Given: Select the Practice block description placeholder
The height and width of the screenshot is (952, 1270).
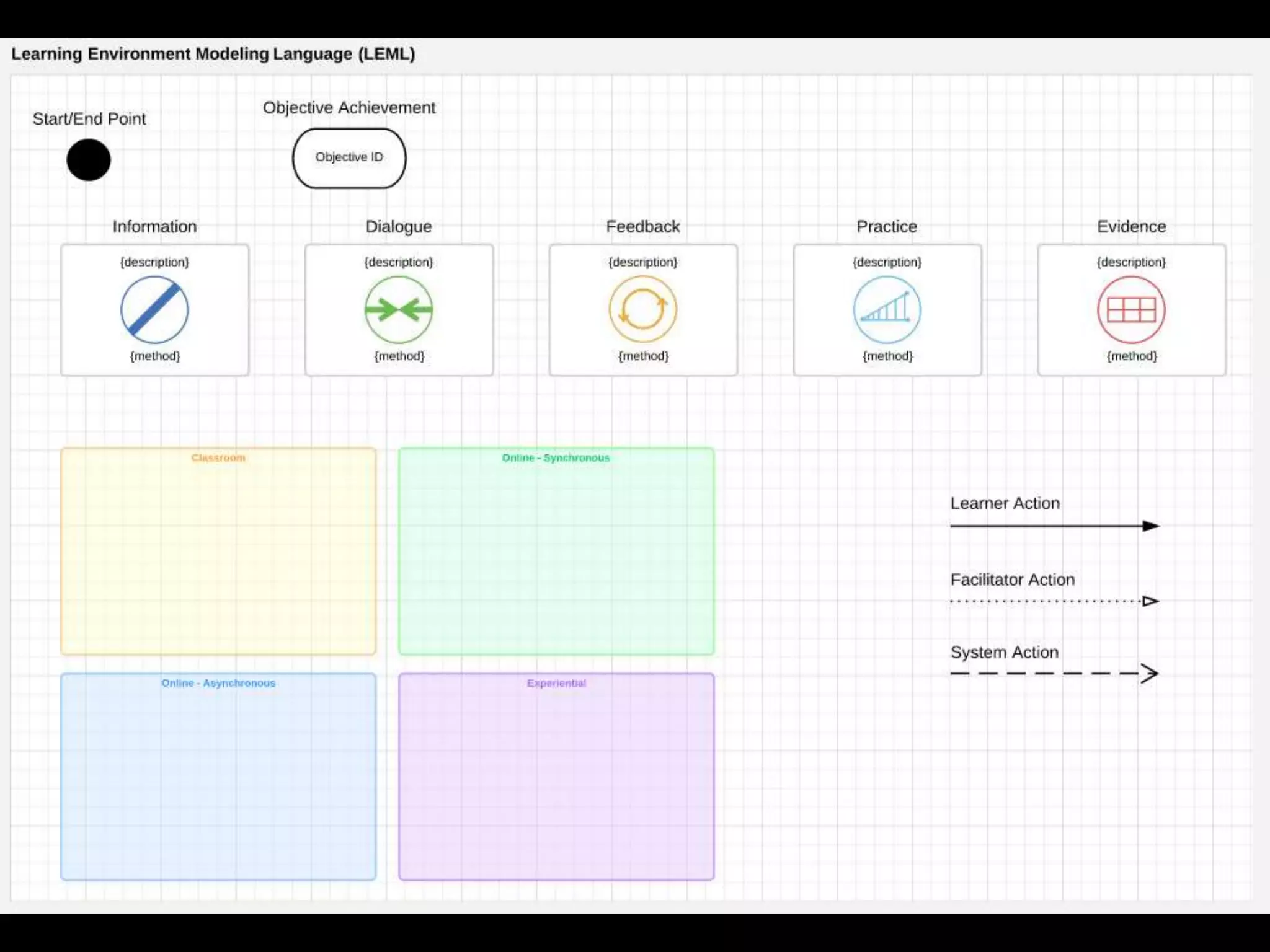Looking at the screenshot, I should coord(887,262).
